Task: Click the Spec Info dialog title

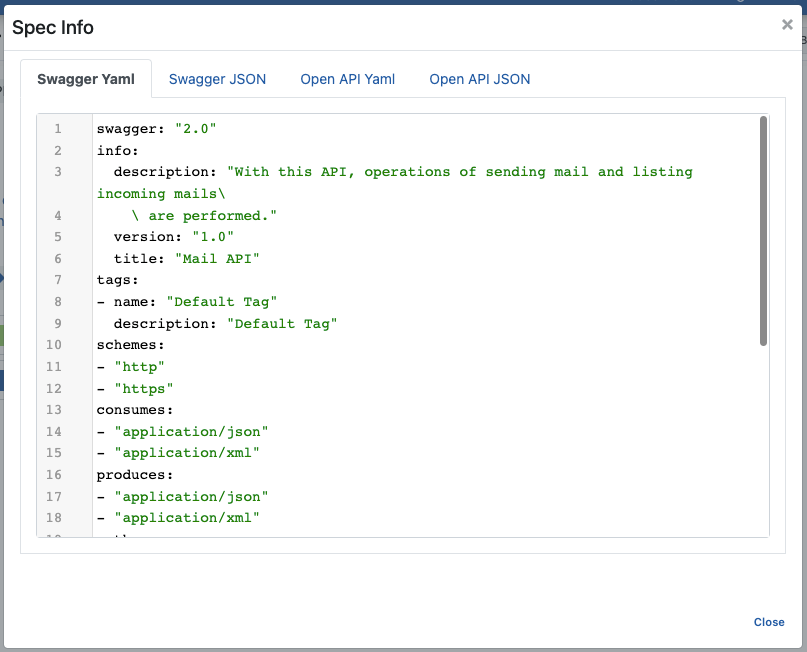Action: click(53, 27)
